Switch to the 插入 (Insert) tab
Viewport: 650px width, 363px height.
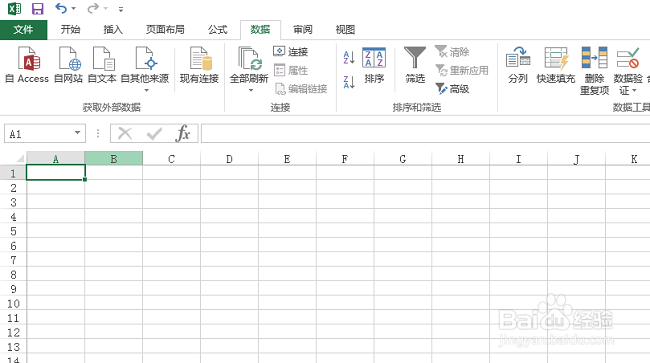point(113,29)
